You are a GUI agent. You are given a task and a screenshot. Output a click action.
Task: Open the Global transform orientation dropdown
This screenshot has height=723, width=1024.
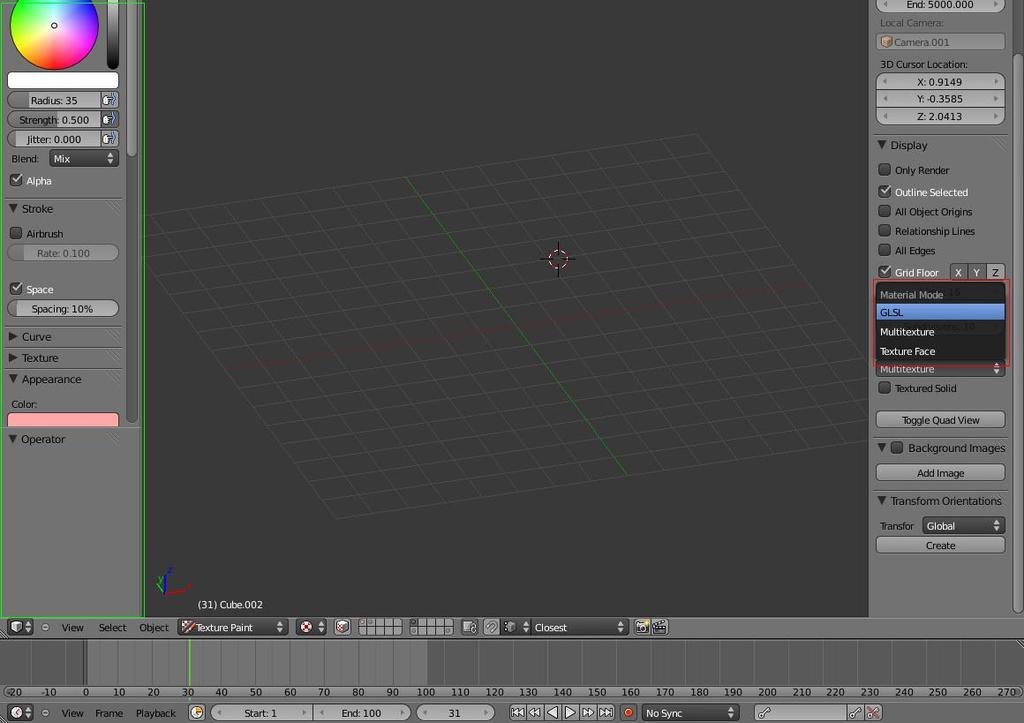pyautogui.click(x=963, y=526)
